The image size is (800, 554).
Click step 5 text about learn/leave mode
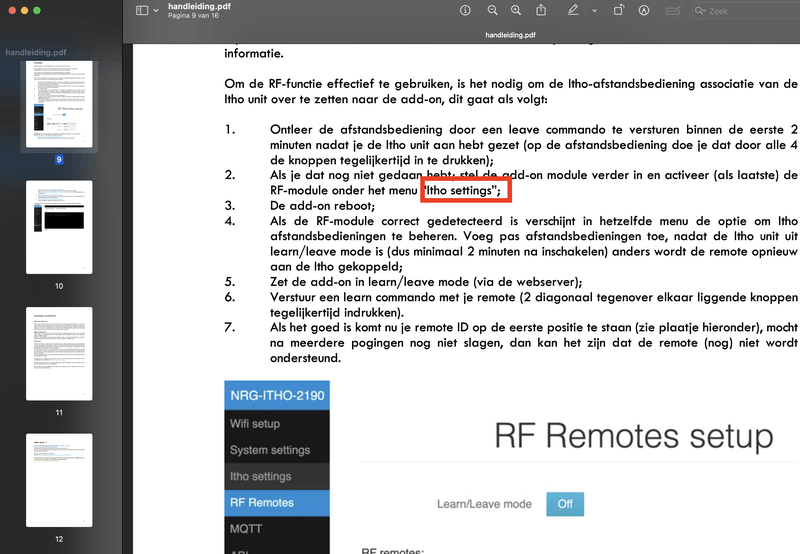point(426,282)
